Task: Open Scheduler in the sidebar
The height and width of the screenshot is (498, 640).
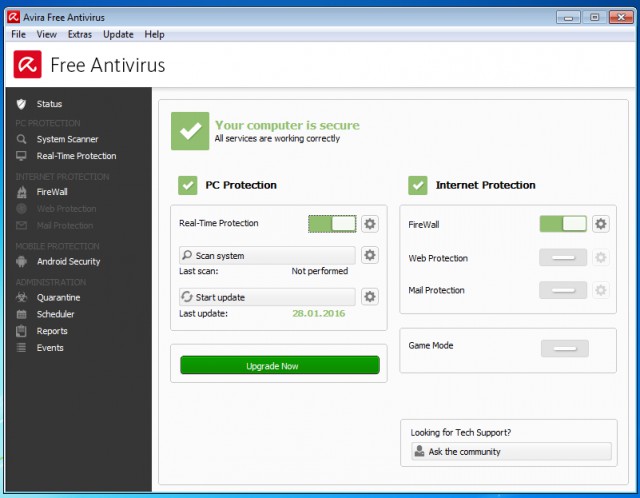Action: tap(56, 314)
